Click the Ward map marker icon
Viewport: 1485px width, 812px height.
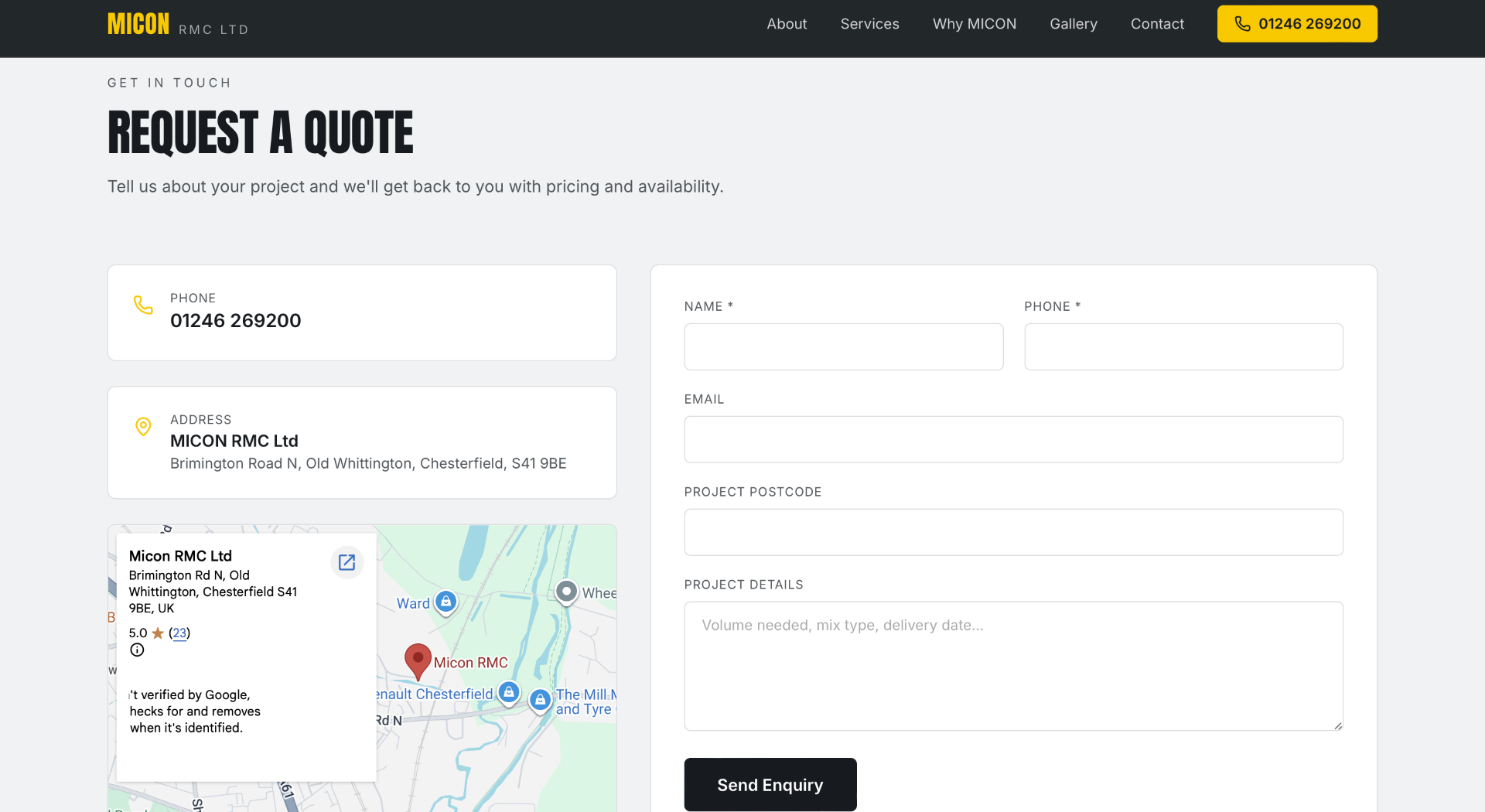445,602
